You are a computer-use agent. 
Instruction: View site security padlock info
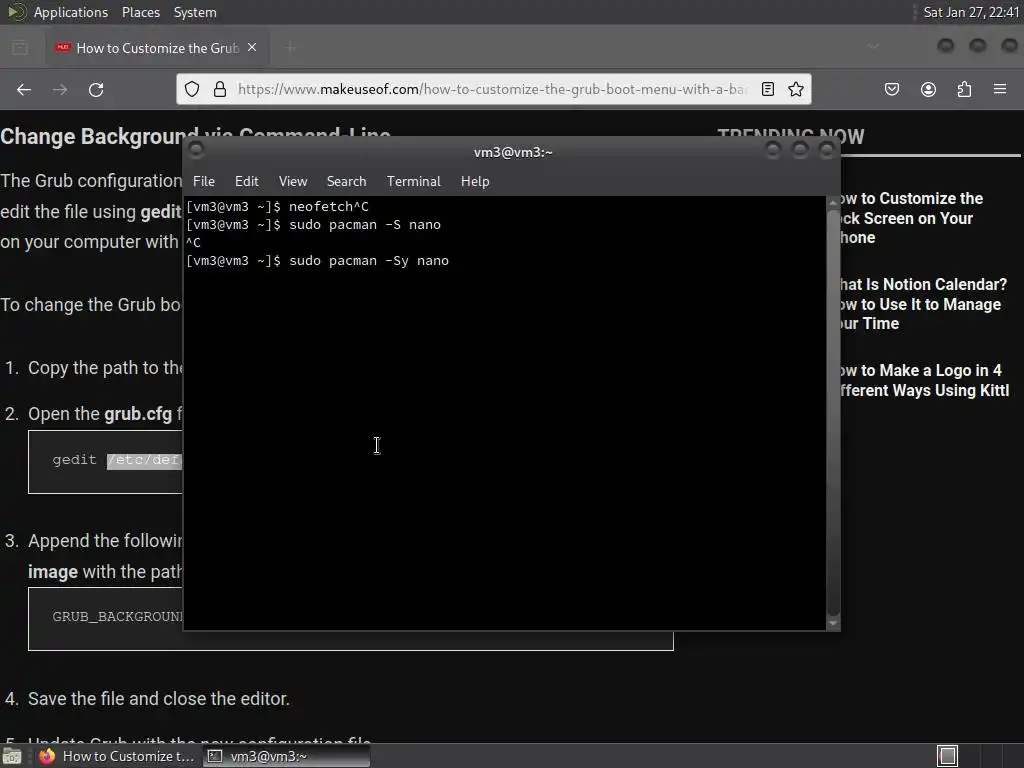point(220,89)
